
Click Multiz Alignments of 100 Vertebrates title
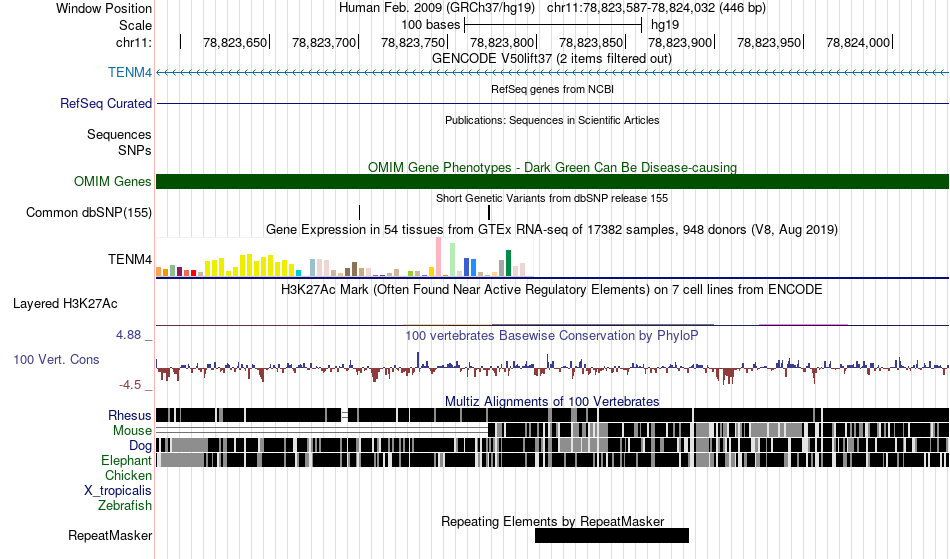[x=552, y=402]
